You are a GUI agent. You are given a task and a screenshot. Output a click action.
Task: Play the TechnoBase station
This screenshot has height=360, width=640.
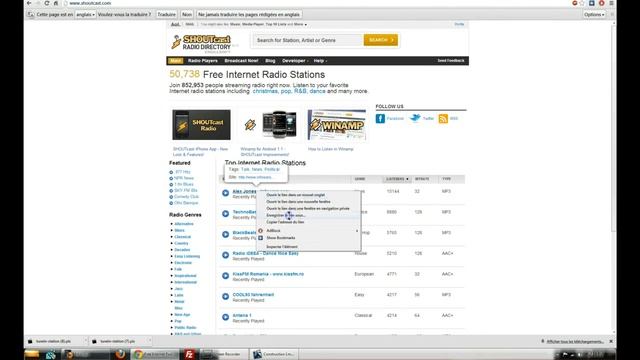click(225, 214)
